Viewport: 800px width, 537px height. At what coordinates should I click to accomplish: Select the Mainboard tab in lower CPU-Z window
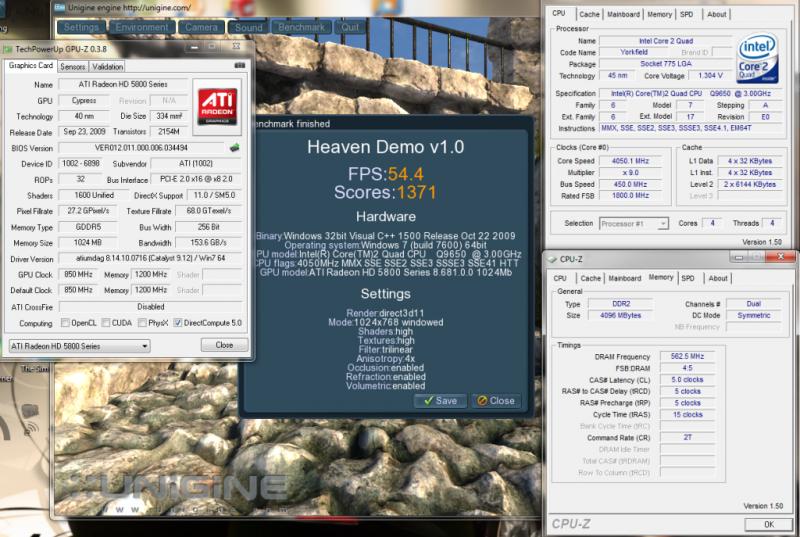[x=624, y=278]
